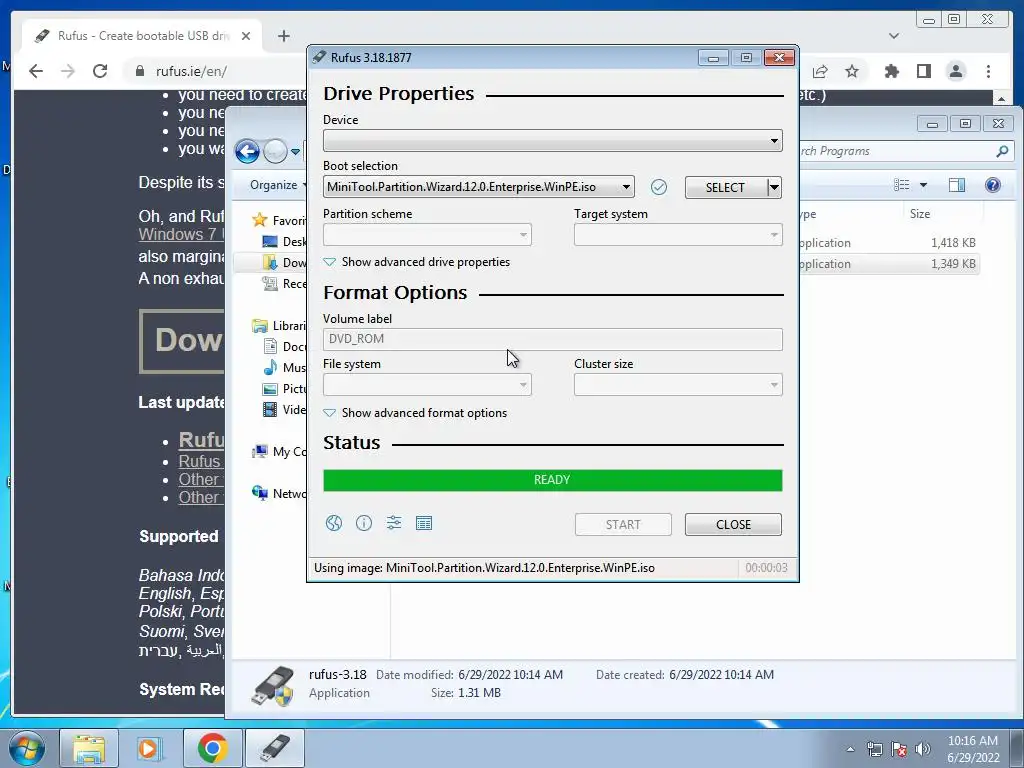Image resolution: width=1024 pixels, height=768 pixels.
Task: Click the volume speaker tray icon
Action: pos(923,749)
